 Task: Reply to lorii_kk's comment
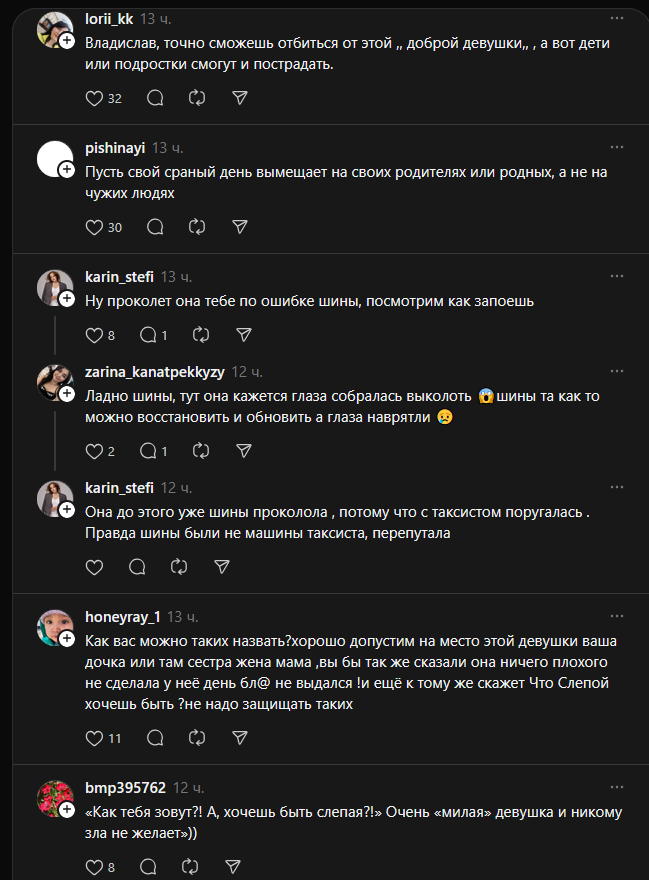155,98
